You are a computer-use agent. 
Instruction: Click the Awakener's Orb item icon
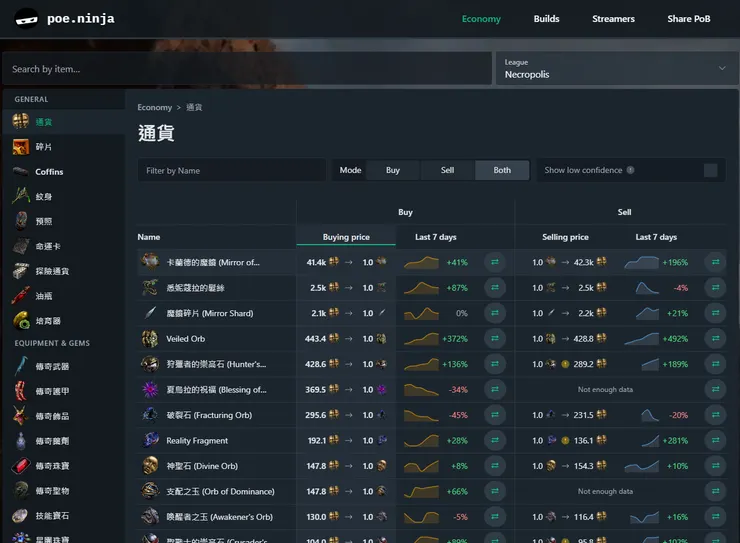[x=150, y=517]
